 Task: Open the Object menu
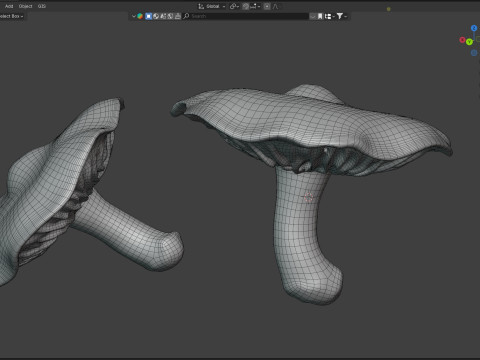click(25, 6)
